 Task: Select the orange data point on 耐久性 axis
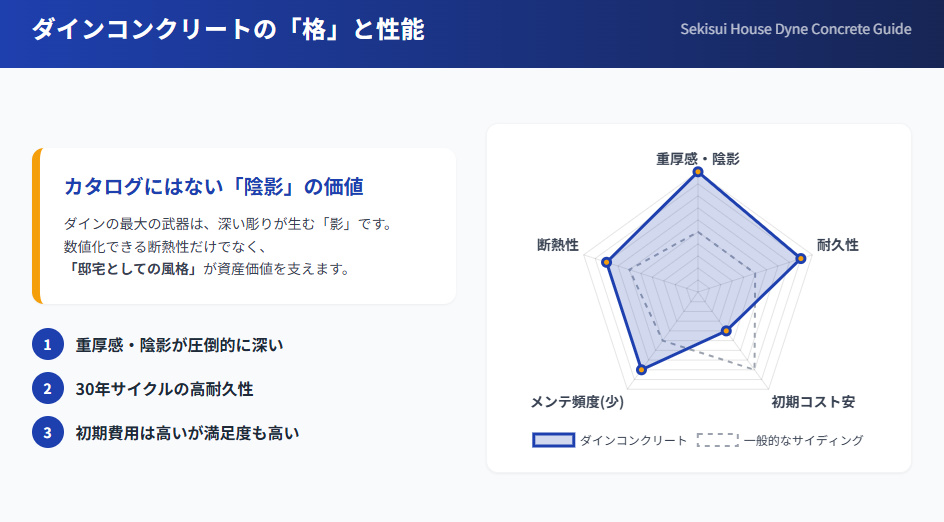[800, 259]
